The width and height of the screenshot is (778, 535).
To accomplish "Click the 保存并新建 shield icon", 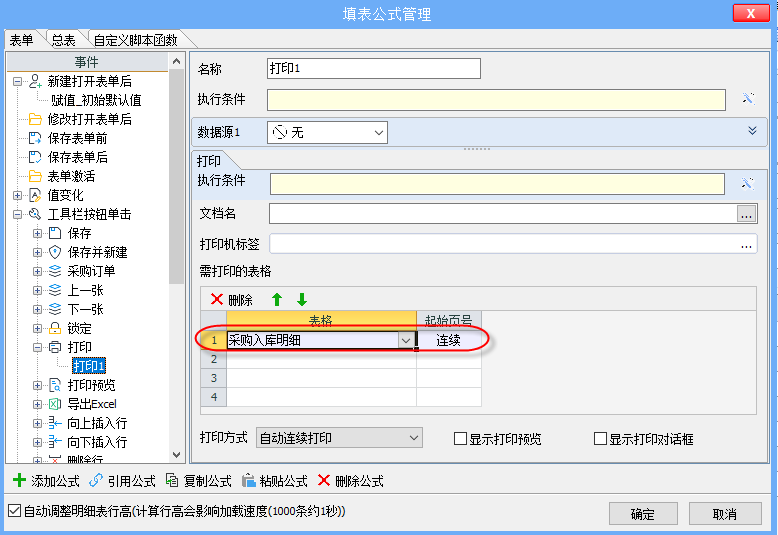I will click(55, 252).
